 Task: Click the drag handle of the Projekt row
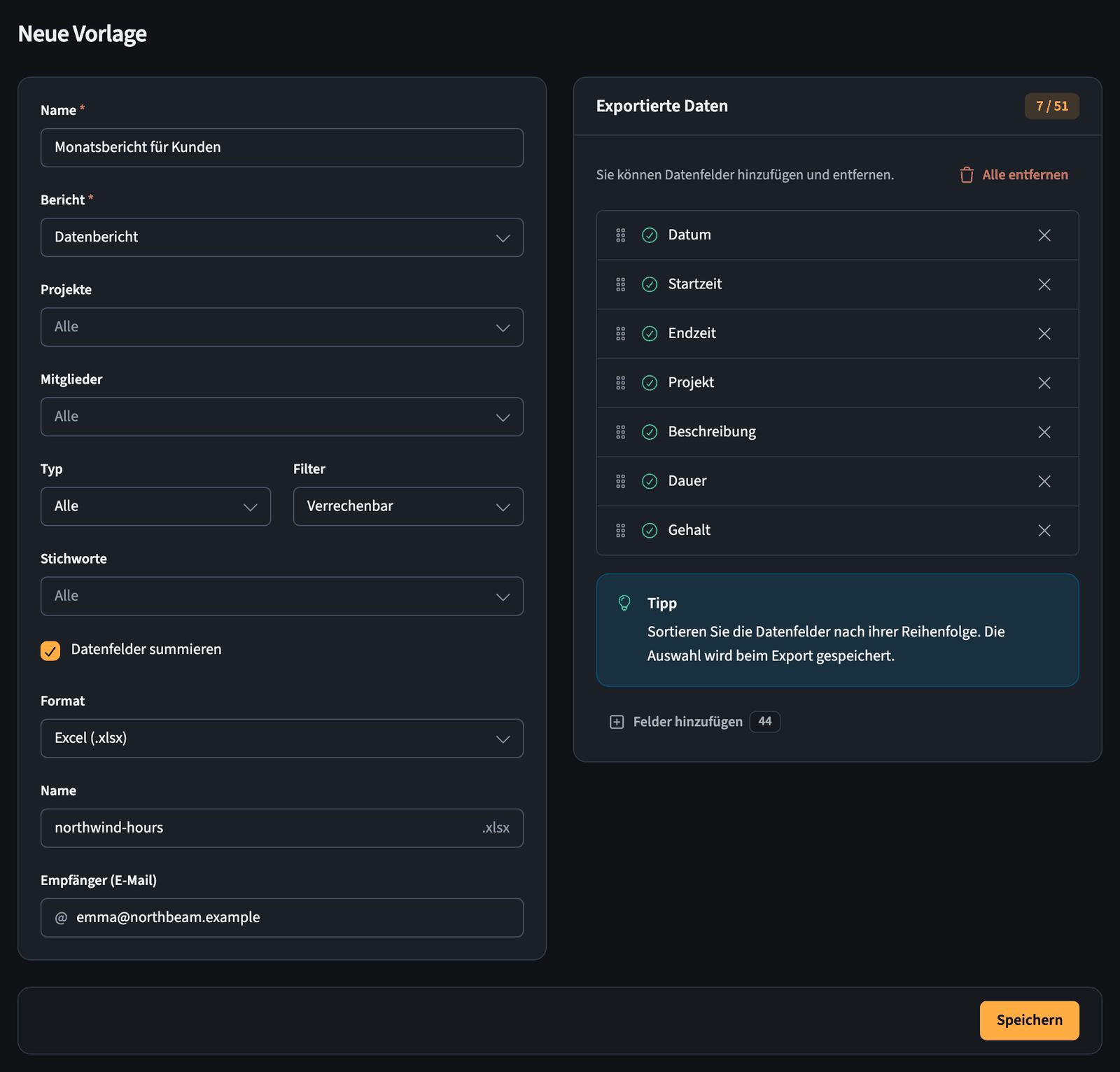tap(620, 383)
